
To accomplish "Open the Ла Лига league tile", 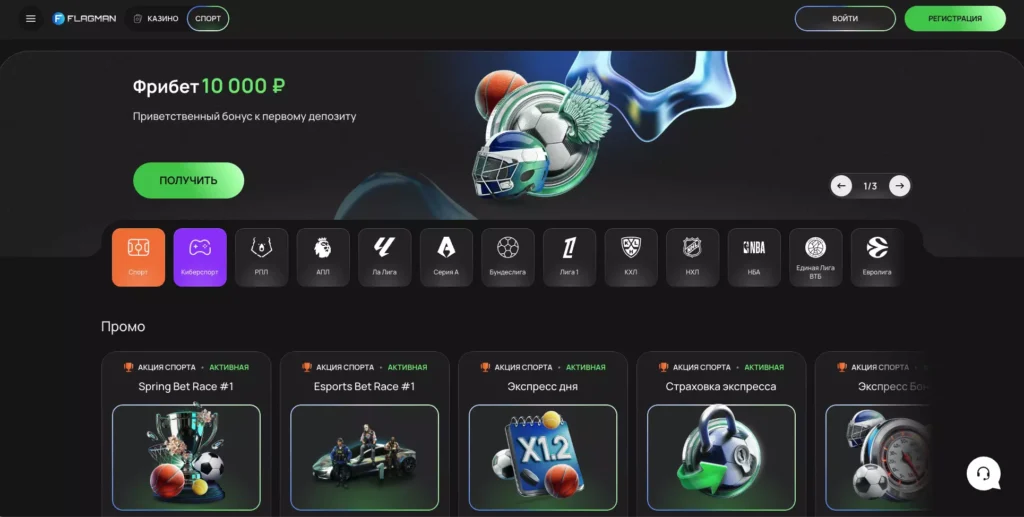I will (385, 257).
